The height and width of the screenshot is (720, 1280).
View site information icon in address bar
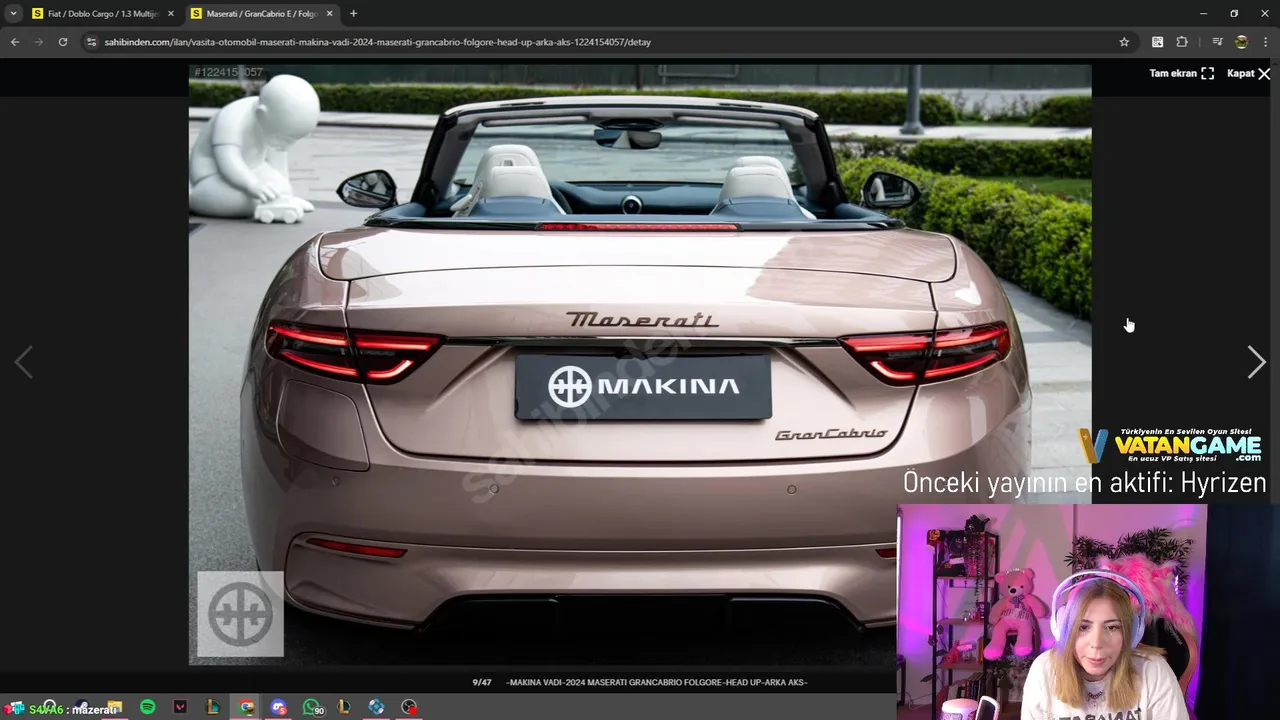click(91, 42)
